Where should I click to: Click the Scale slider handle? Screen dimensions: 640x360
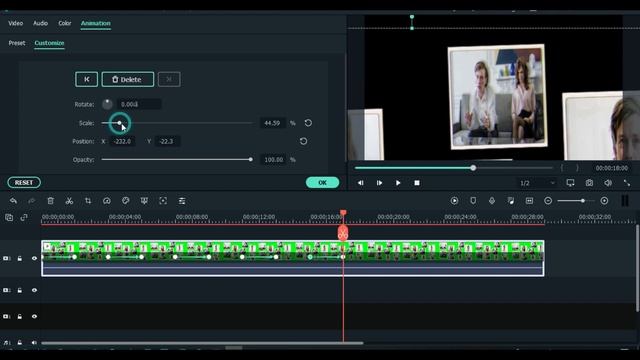pos(119,123)
